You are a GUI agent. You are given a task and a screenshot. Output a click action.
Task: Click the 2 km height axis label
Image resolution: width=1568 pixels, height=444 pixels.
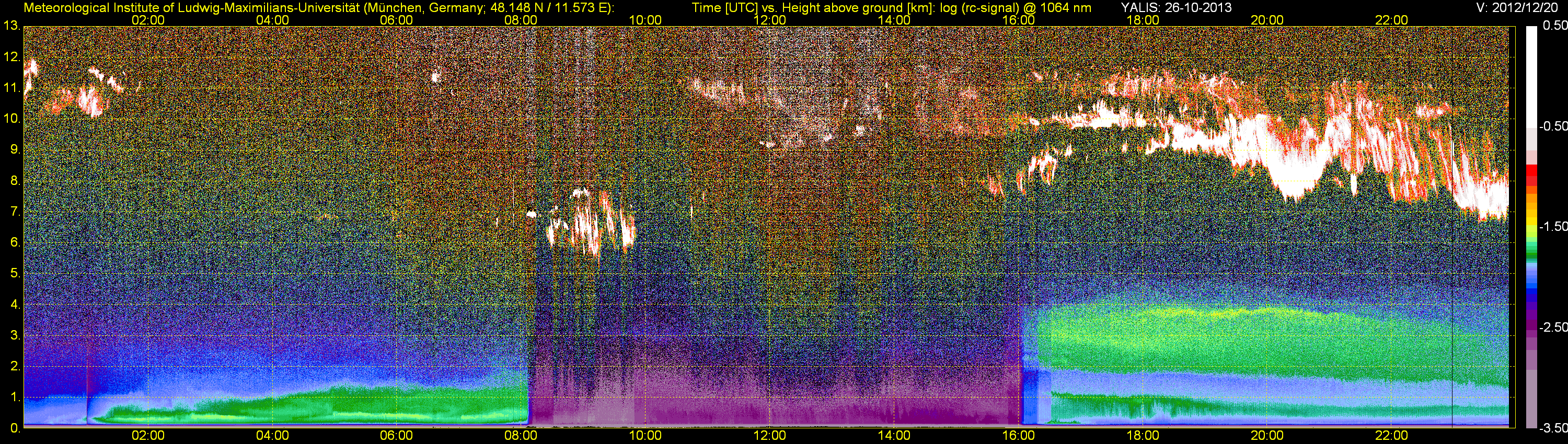(15, 366)
